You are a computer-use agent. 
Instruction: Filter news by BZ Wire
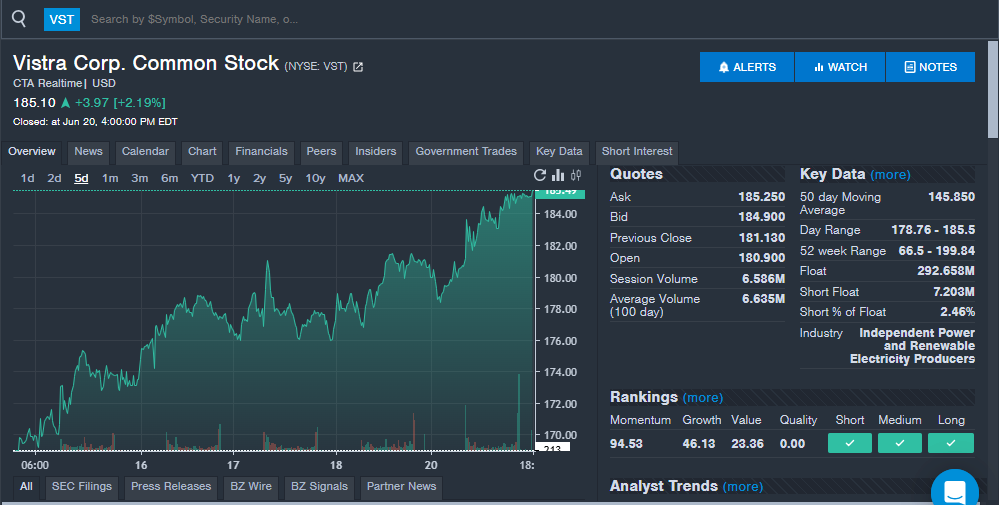pyautogui.click(x=251, y=487)
